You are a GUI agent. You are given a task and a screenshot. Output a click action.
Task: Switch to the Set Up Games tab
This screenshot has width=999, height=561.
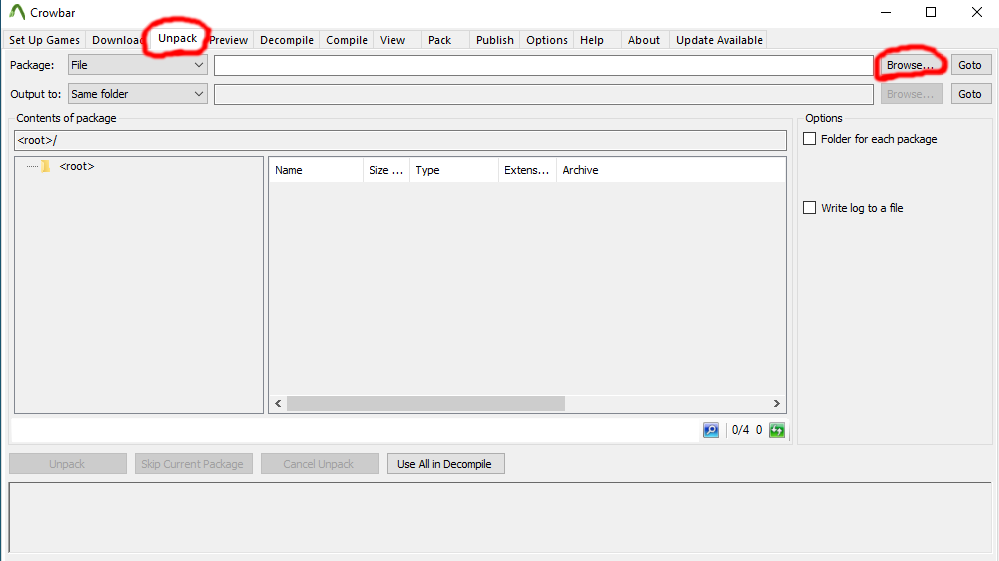tap(45, 40)
